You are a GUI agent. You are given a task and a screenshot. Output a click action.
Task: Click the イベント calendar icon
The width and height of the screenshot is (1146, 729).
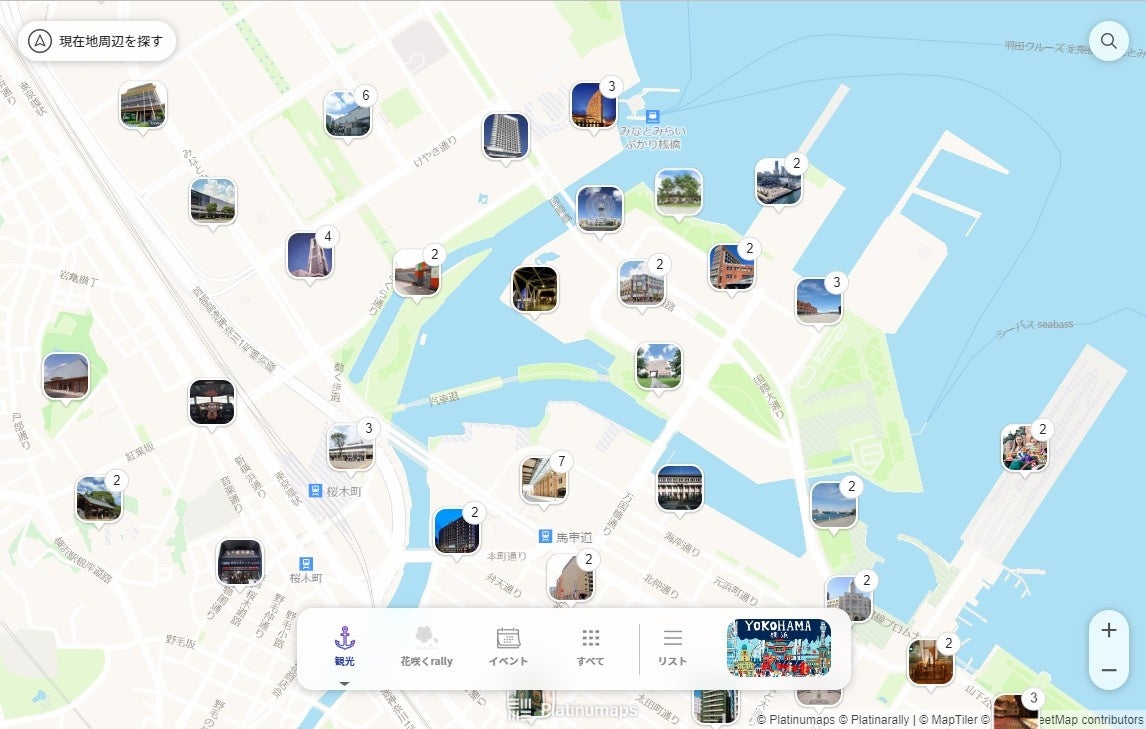click(508, 640)
